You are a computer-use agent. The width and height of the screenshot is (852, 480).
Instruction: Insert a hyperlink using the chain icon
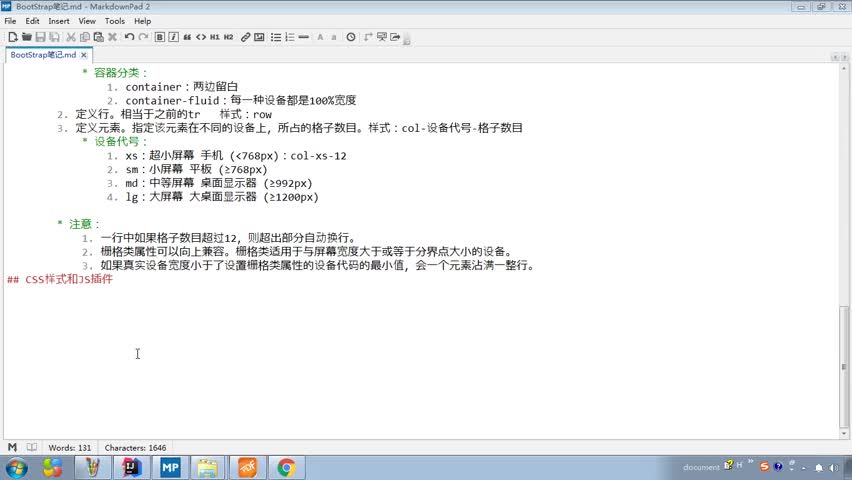246,37
